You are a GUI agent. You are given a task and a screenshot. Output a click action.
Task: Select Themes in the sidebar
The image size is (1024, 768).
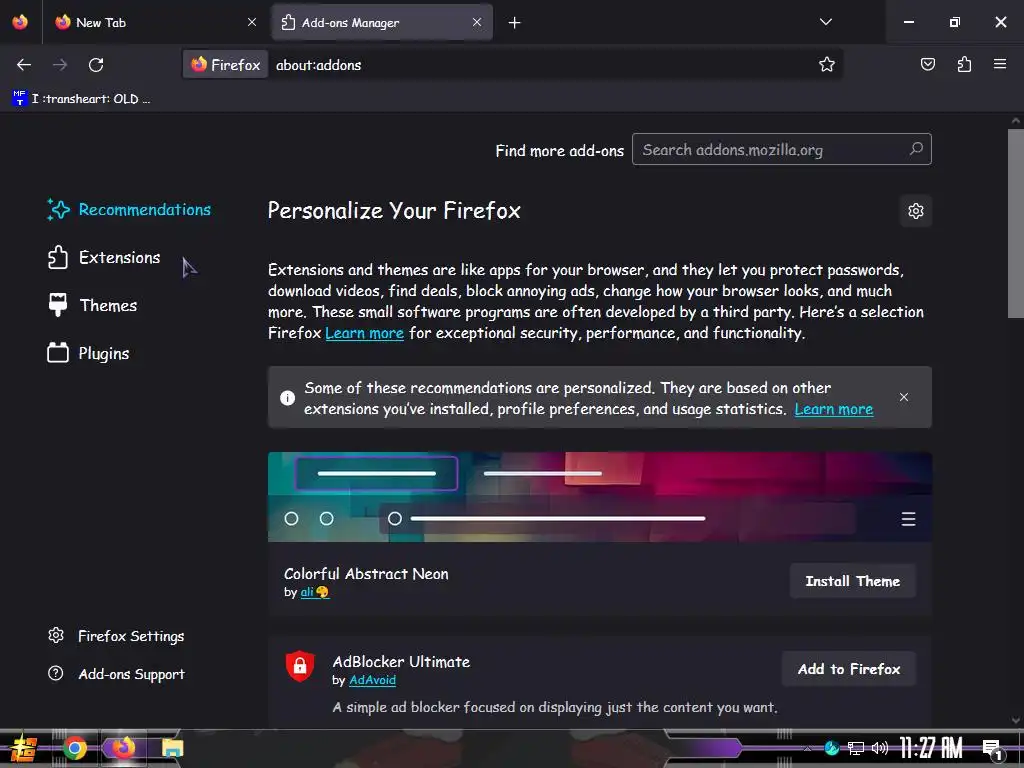[x=92, y=305]
